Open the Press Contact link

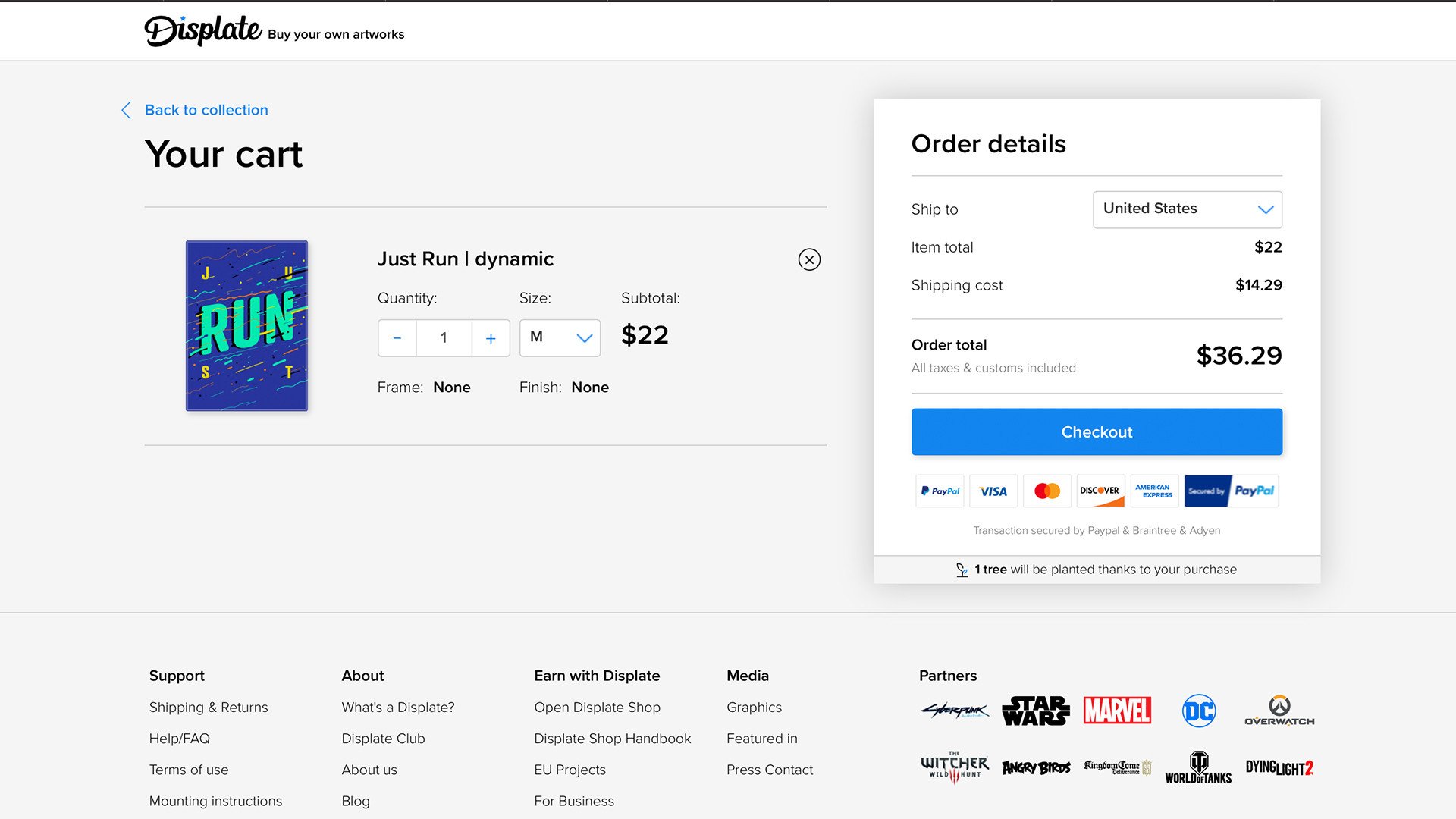click(770, 770)
